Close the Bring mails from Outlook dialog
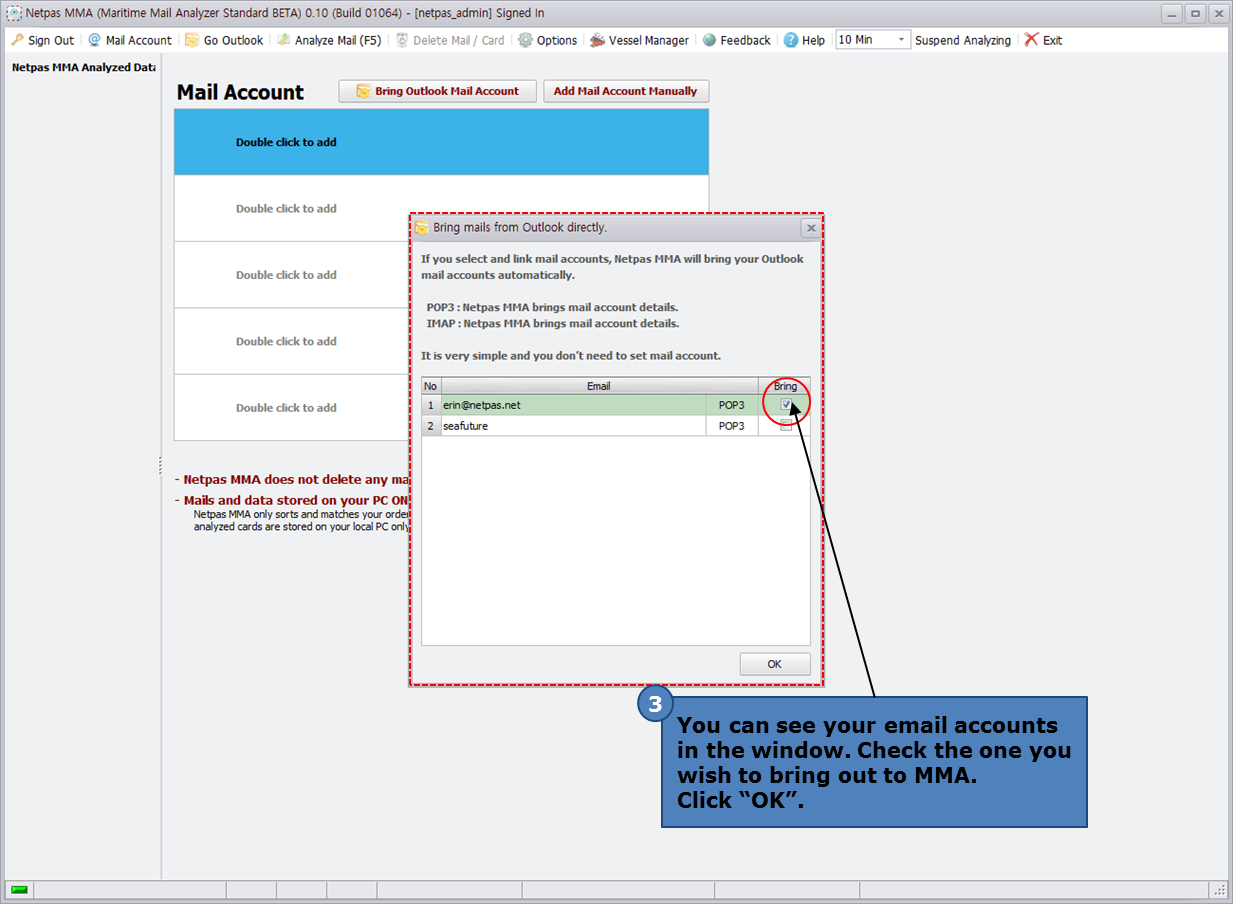Screen dimensions: 1233x904 [x=811, y=228]
